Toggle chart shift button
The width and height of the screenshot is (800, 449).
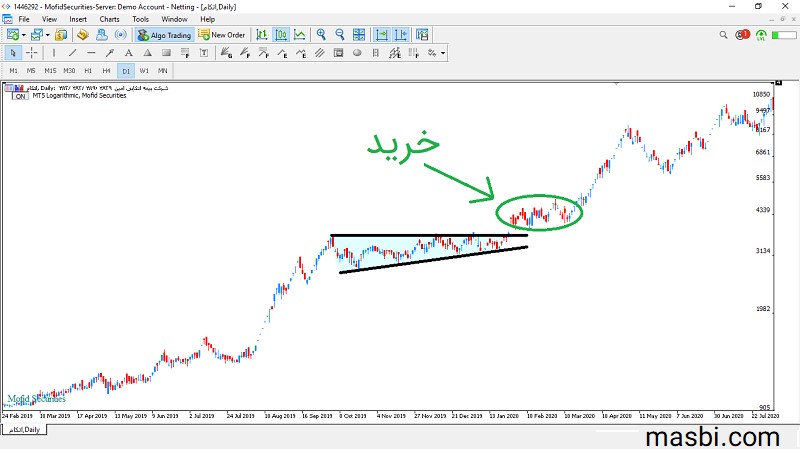pos(401,35)
